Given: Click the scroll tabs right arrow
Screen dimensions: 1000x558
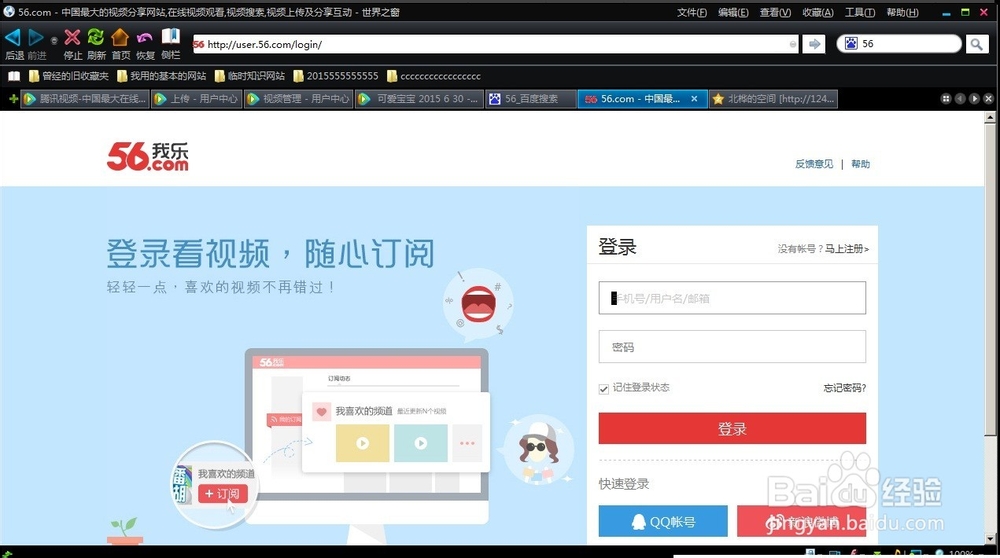Looking at the screenshot, I should tap(974, 99).
